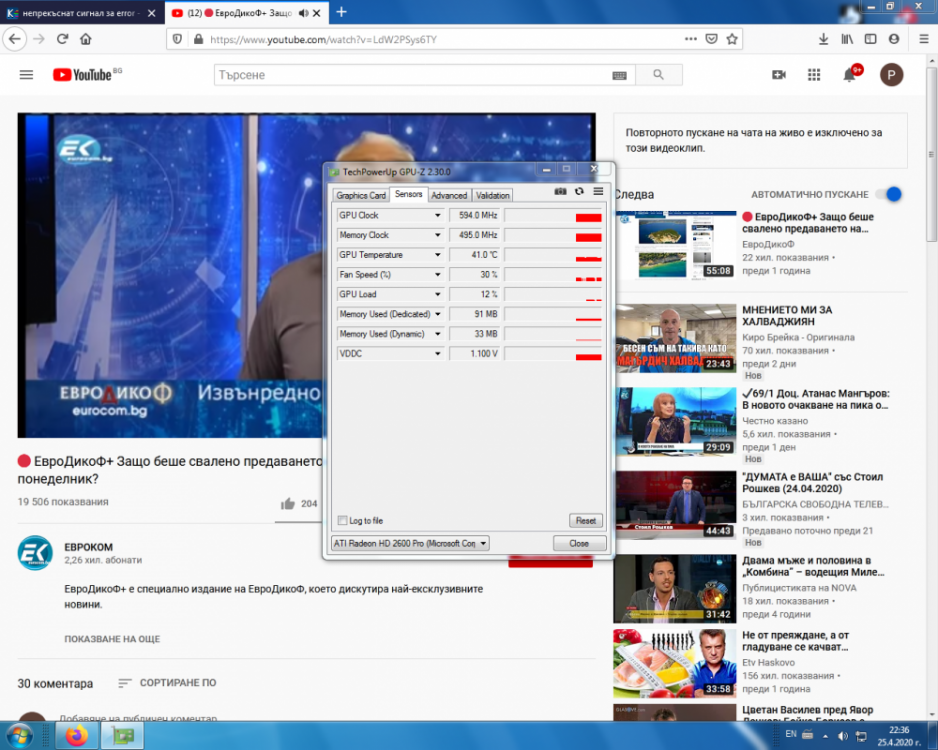Open the СОРТИРАНЕ ПО comment sorting
Image resolution: width=938 pixels, height=750 pixels.
coord(168,682)
